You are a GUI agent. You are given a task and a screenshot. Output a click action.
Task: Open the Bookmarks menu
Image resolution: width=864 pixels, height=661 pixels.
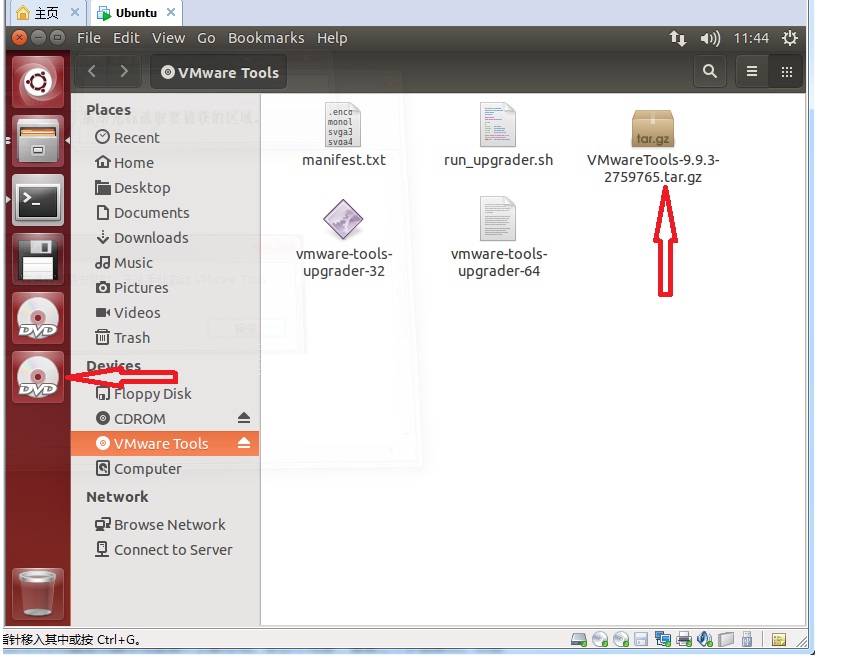click(x=266, y=38)
